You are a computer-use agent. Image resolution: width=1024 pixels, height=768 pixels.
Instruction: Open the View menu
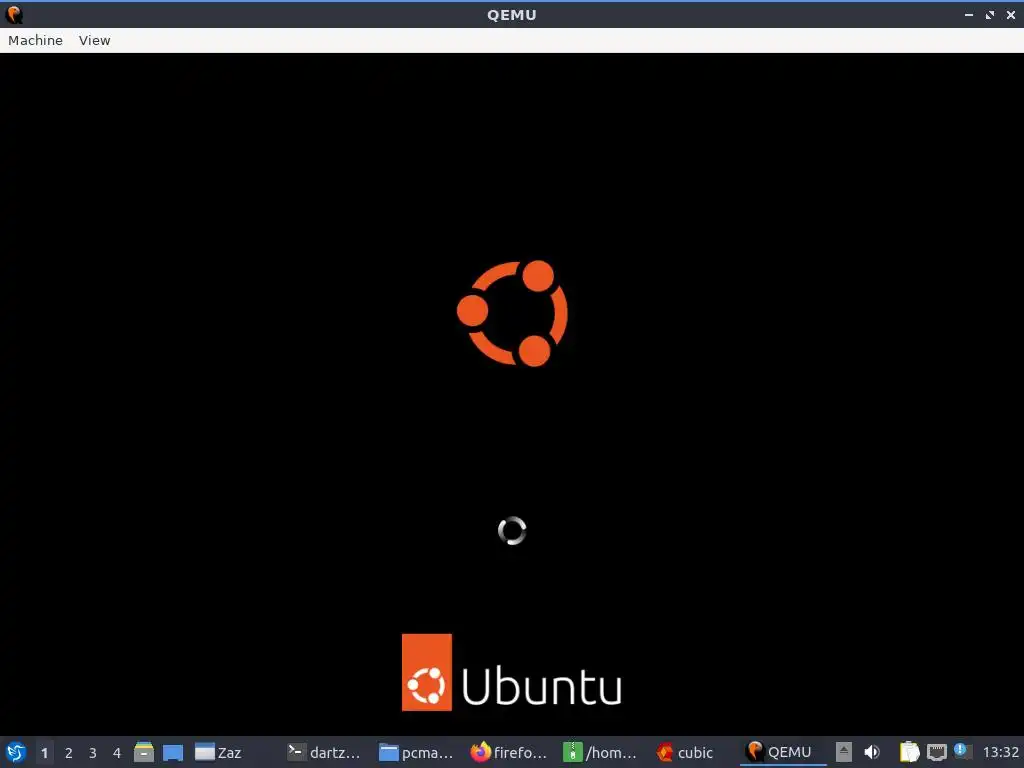coord(95,40)
